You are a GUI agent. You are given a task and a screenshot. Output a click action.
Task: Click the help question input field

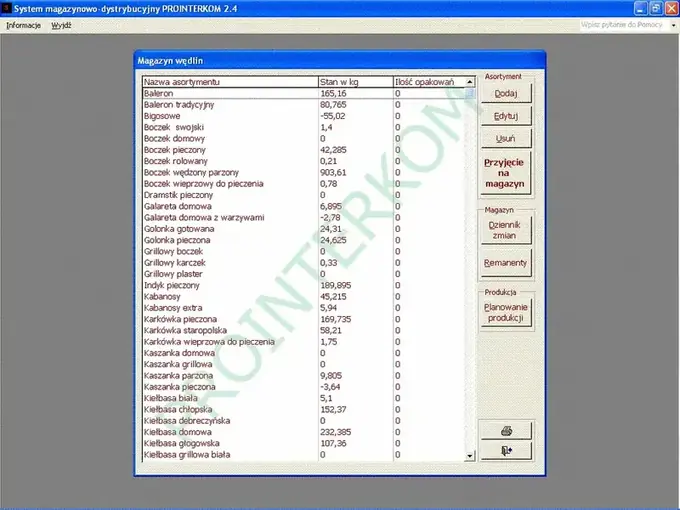pos(624,25)
